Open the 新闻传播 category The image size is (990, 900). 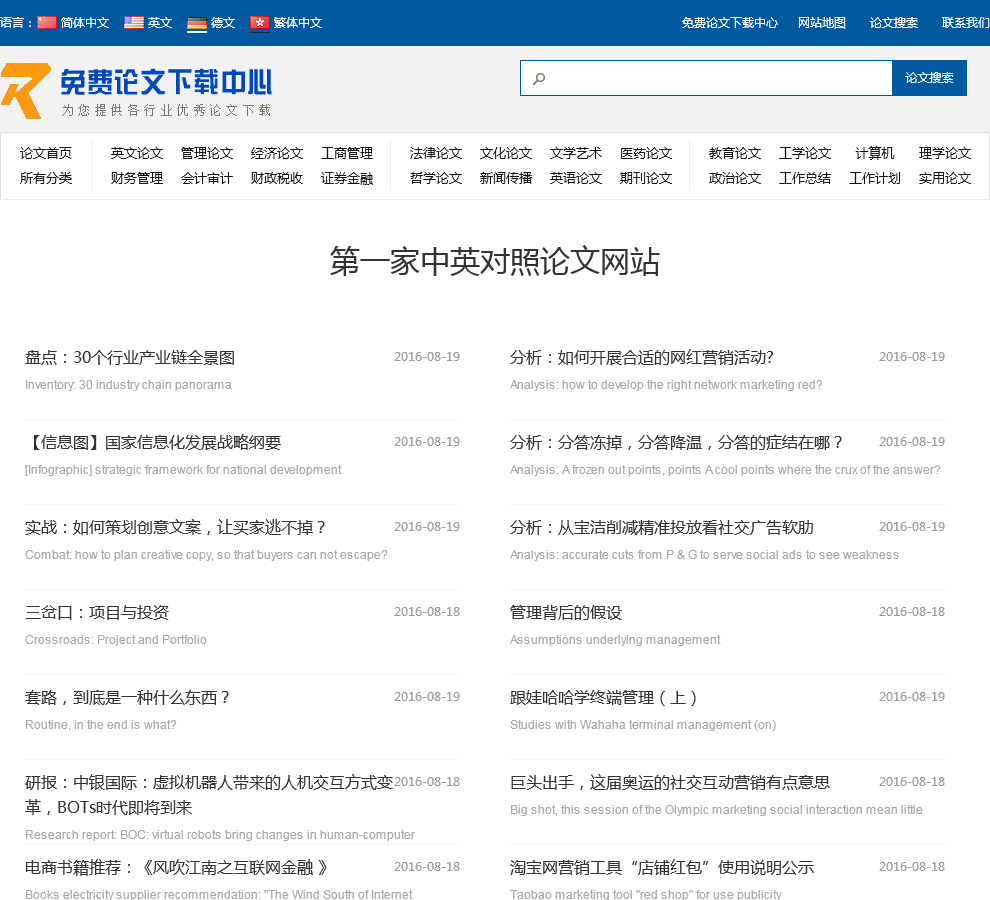tap(506, 178)
